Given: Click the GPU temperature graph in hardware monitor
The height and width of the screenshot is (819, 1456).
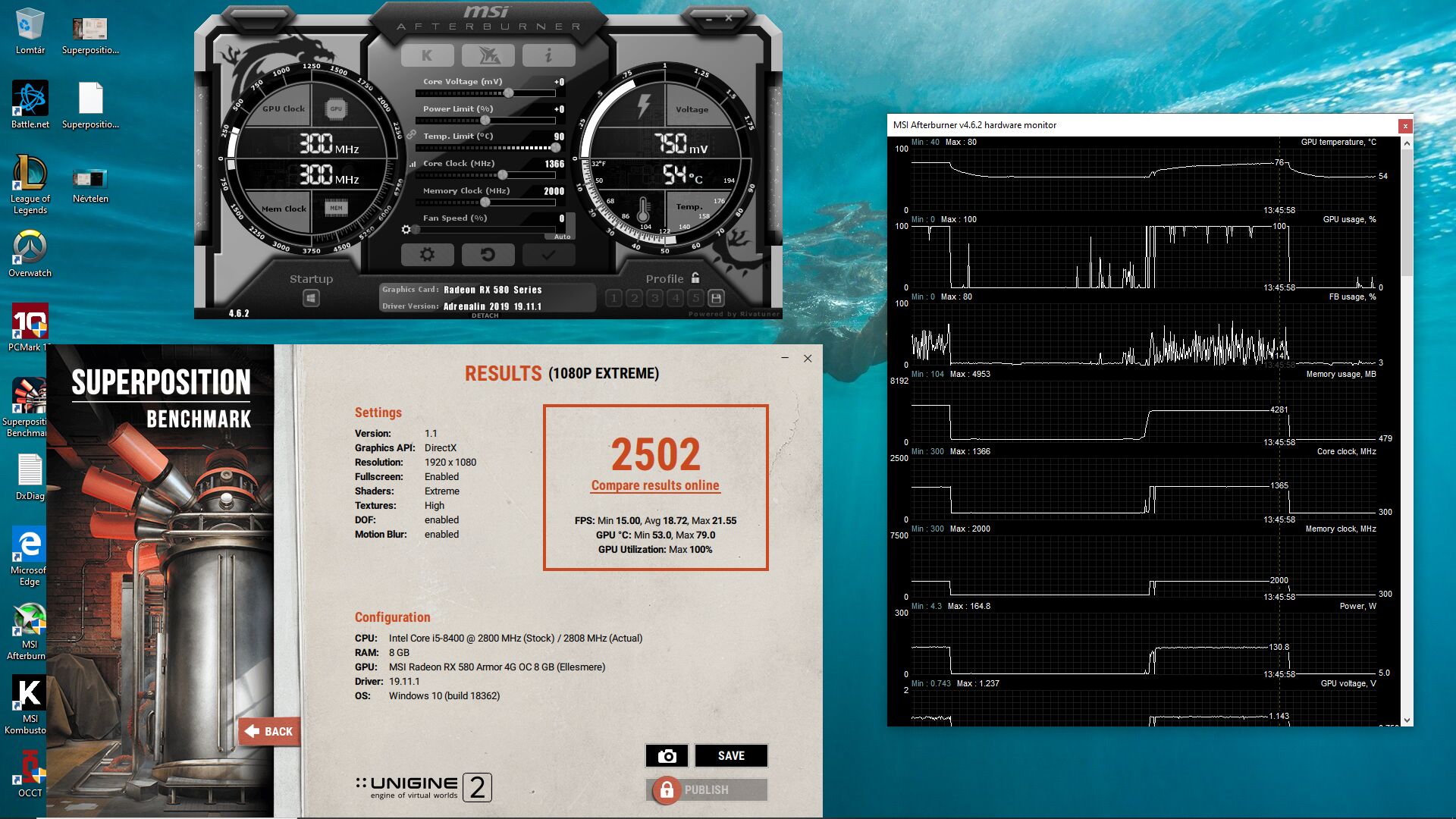Looking at the screenshot, I should coord(1144,178).
